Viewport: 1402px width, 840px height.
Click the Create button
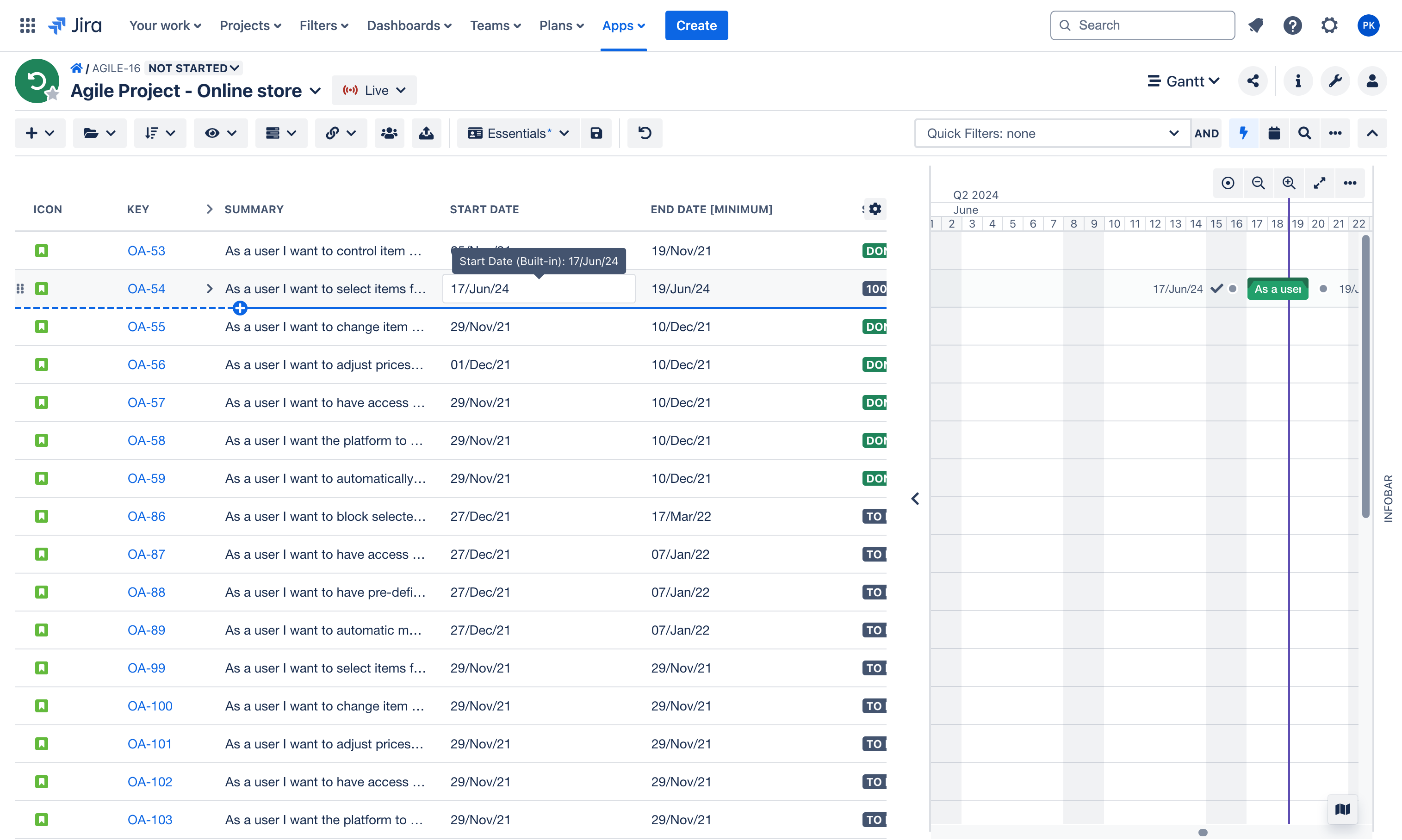[697, 25]
